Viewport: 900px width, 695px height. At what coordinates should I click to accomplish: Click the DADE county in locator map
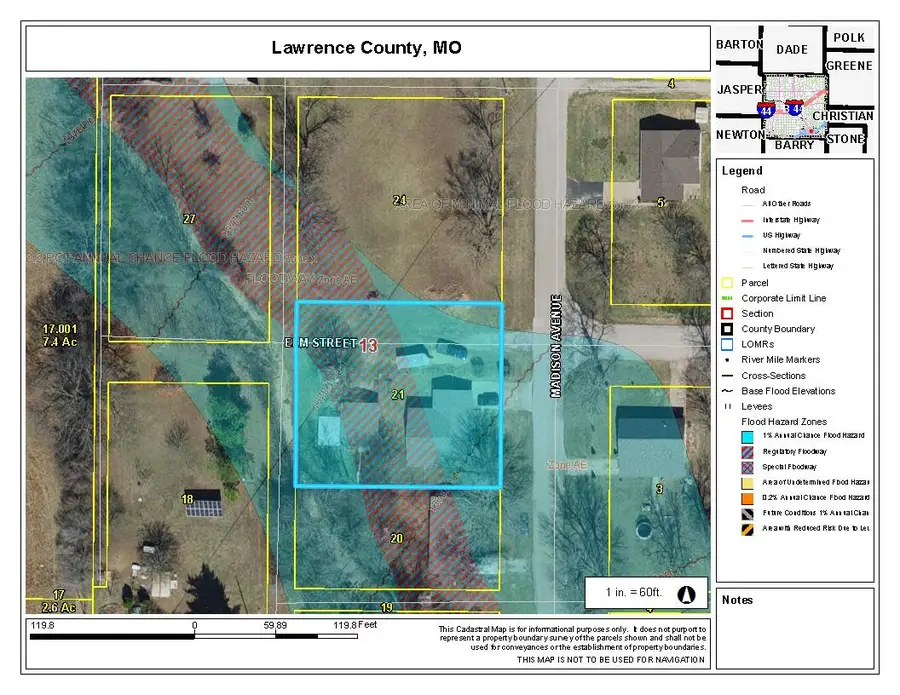[791, 49]
